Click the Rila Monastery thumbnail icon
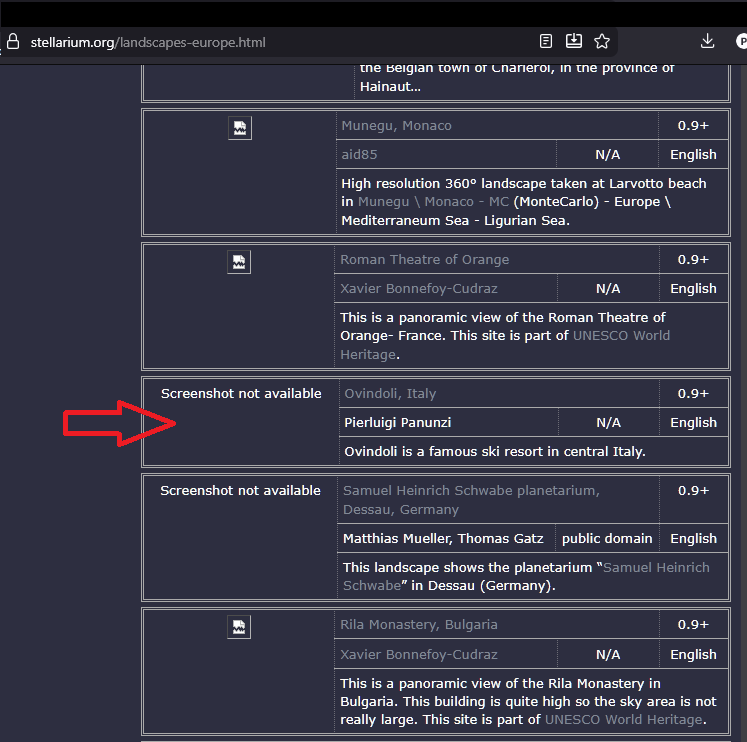Image resolution: width=747 pixels, height=742 pixels. pyautogui.click(x=239, y=627)
